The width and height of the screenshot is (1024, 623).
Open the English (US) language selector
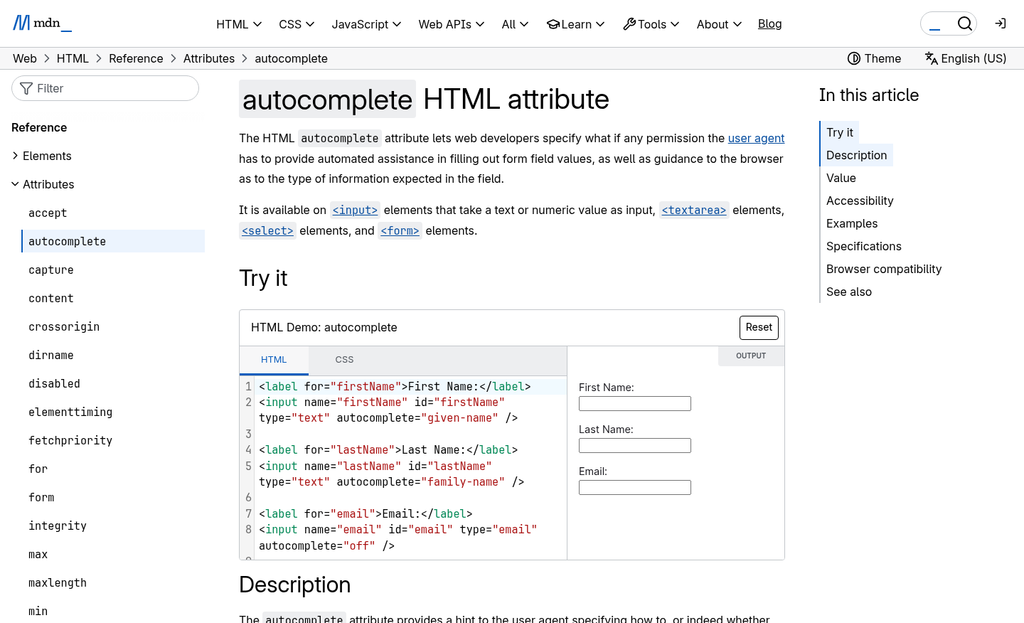965,58
